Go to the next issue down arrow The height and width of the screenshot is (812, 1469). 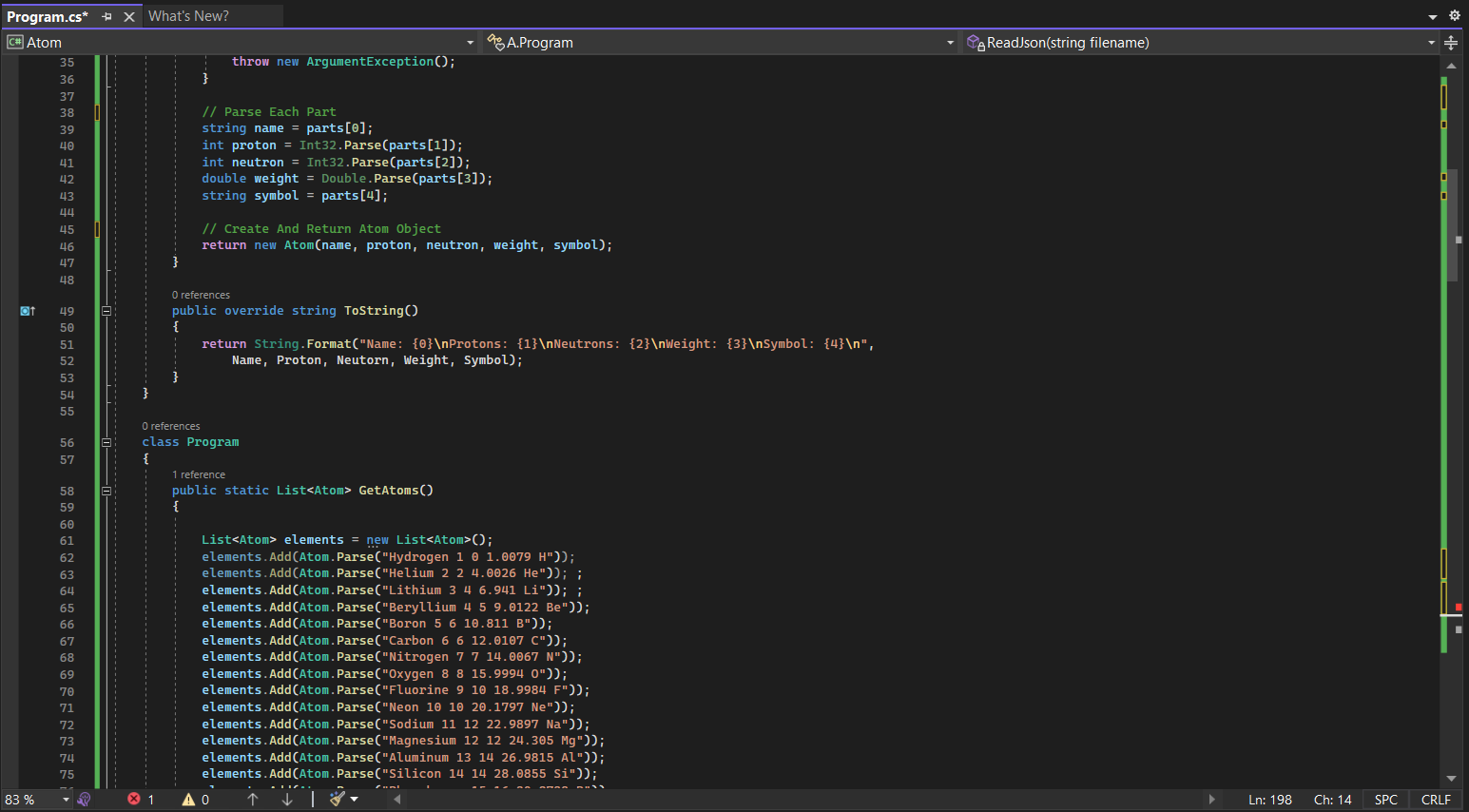[287, 800]
